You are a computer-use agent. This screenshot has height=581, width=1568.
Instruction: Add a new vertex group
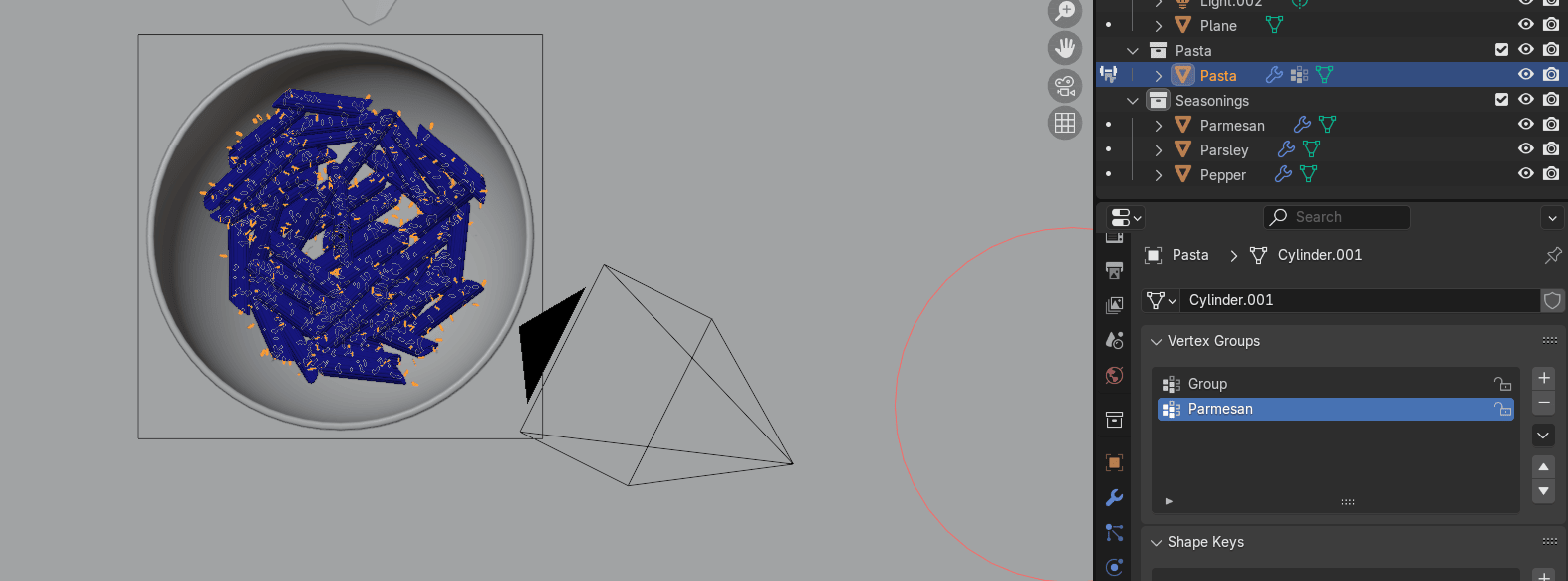1543,378
